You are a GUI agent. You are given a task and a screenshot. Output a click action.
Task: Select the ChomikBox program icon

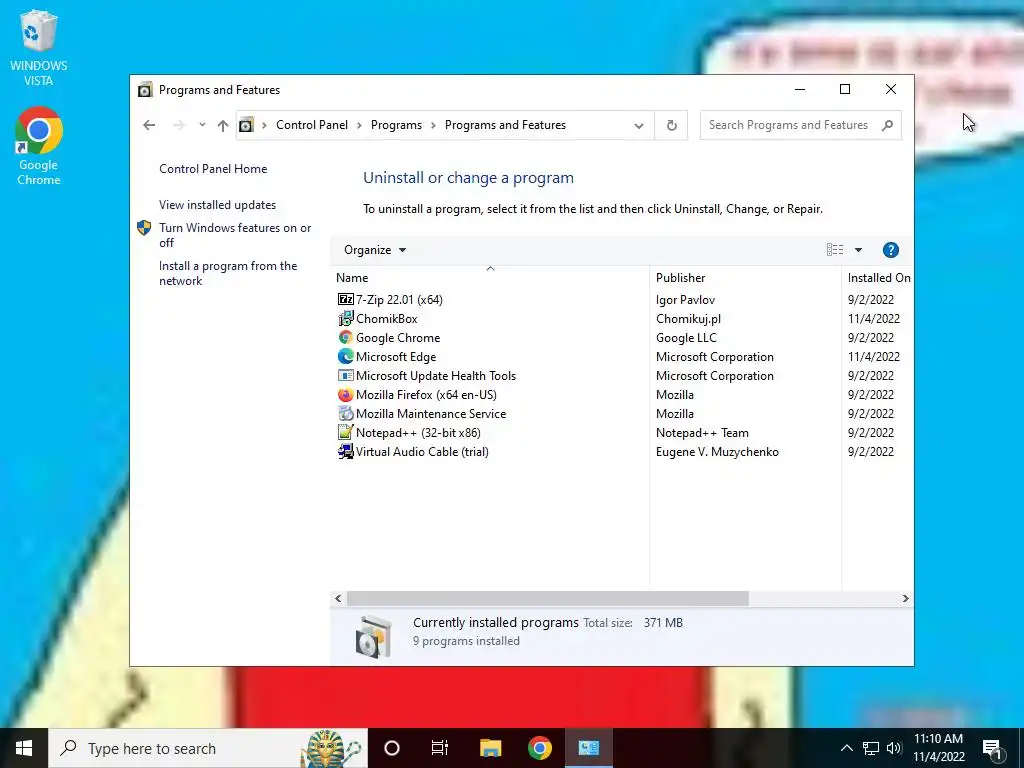pos(345,319)
